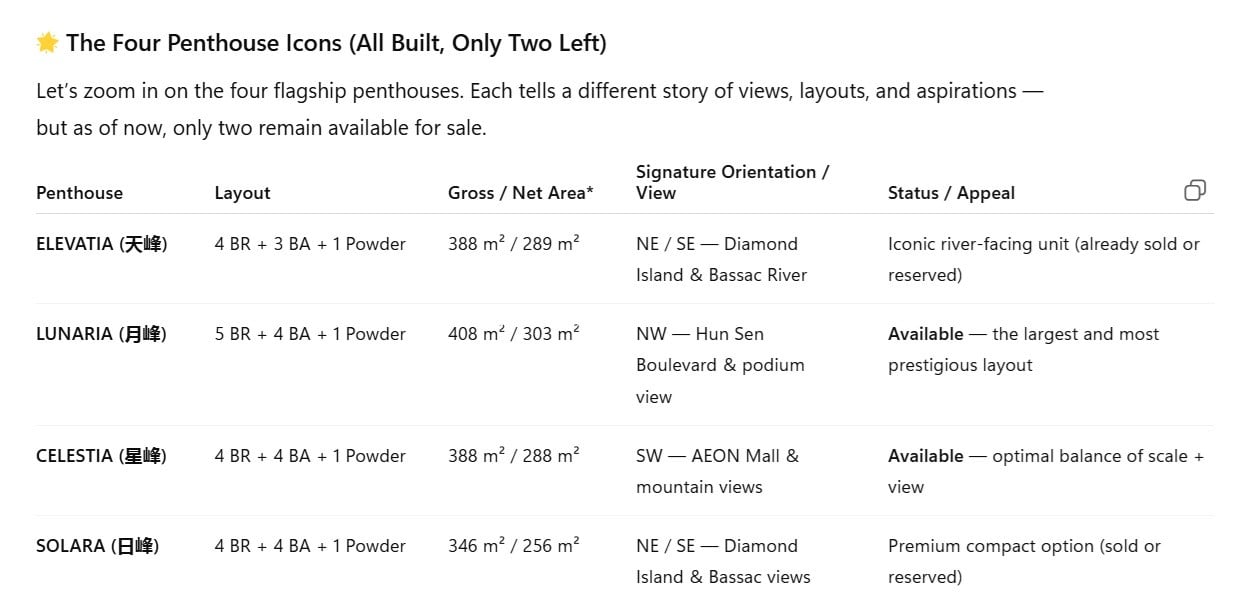
Task: Select the CELESTIA penthouse name cell
Action: point(101,456)
